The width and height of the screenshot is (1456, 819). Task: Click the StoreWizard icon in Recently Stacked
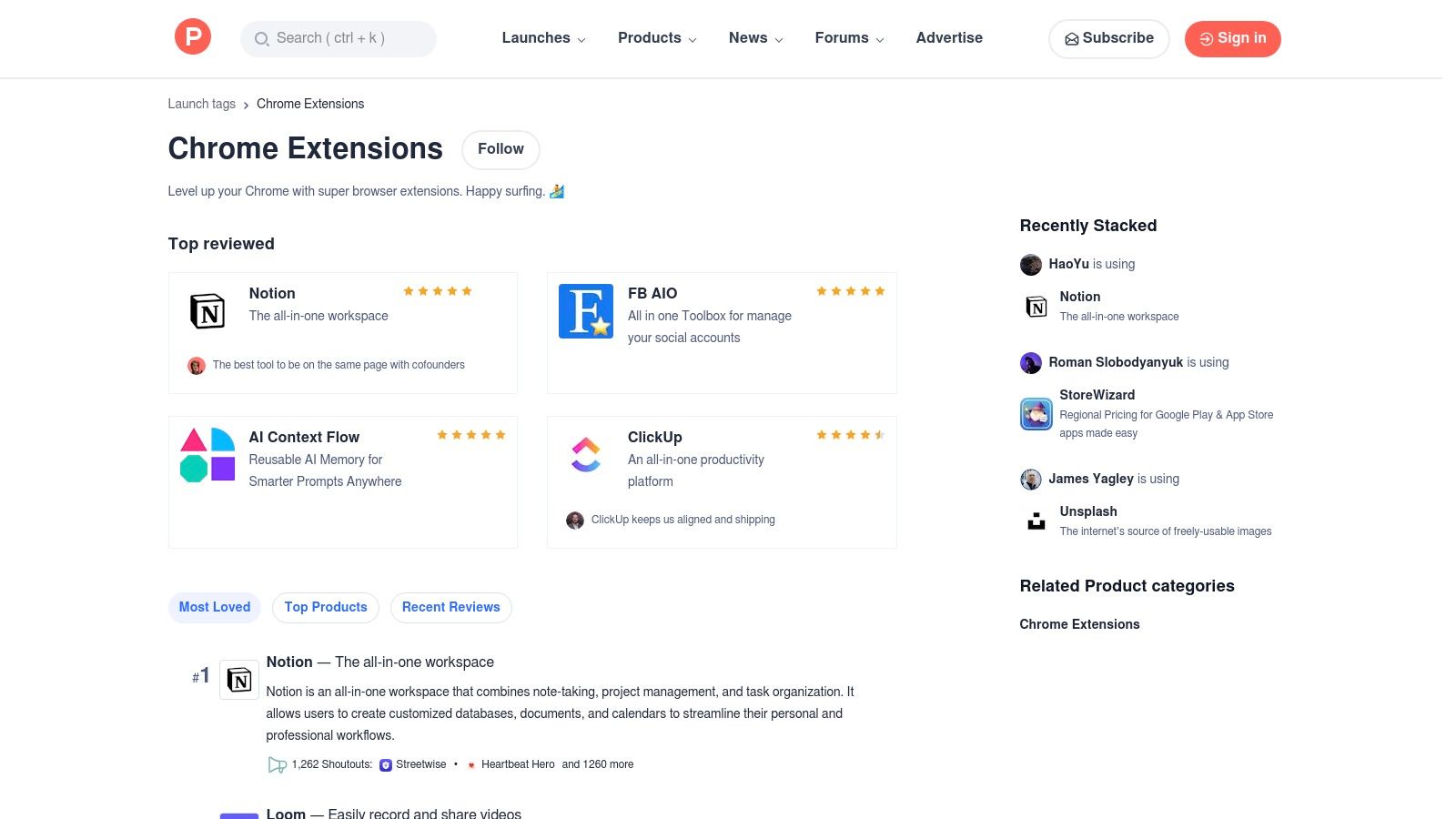coord(1036,414)
